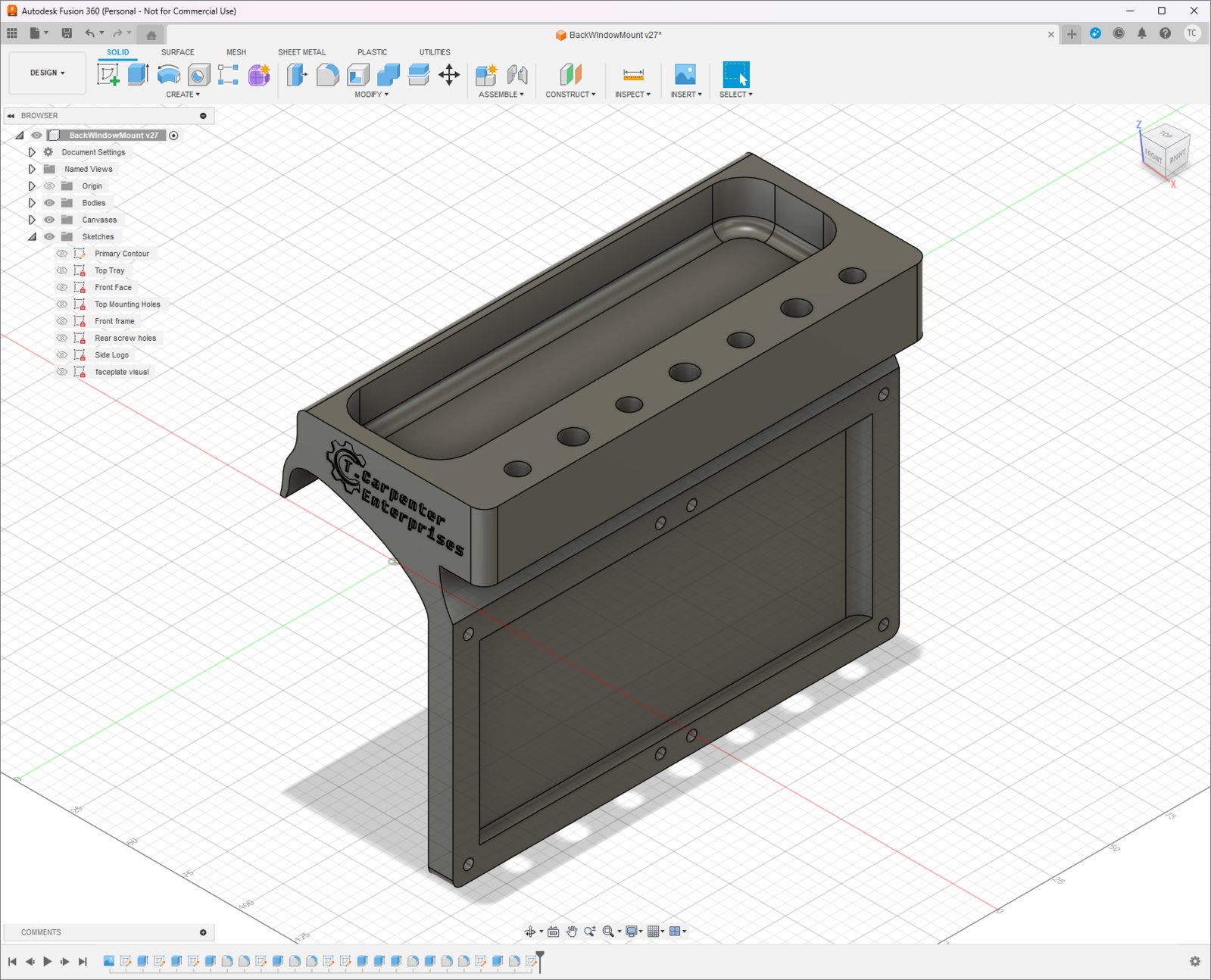
Task: Select the Fillet tool
Action: pos(327,74)
